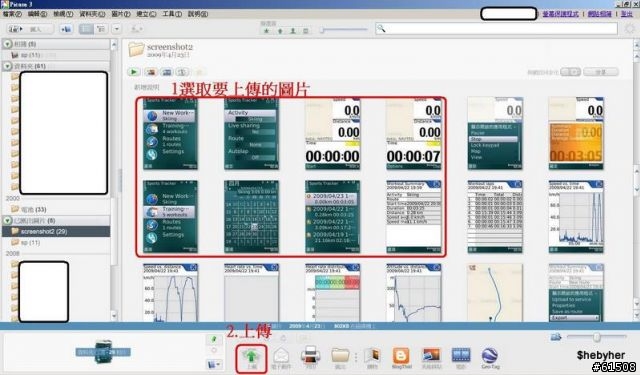Open the 說明 (Help) menu
The width and height of the screenshot is (640, 375).
(198, 14)
